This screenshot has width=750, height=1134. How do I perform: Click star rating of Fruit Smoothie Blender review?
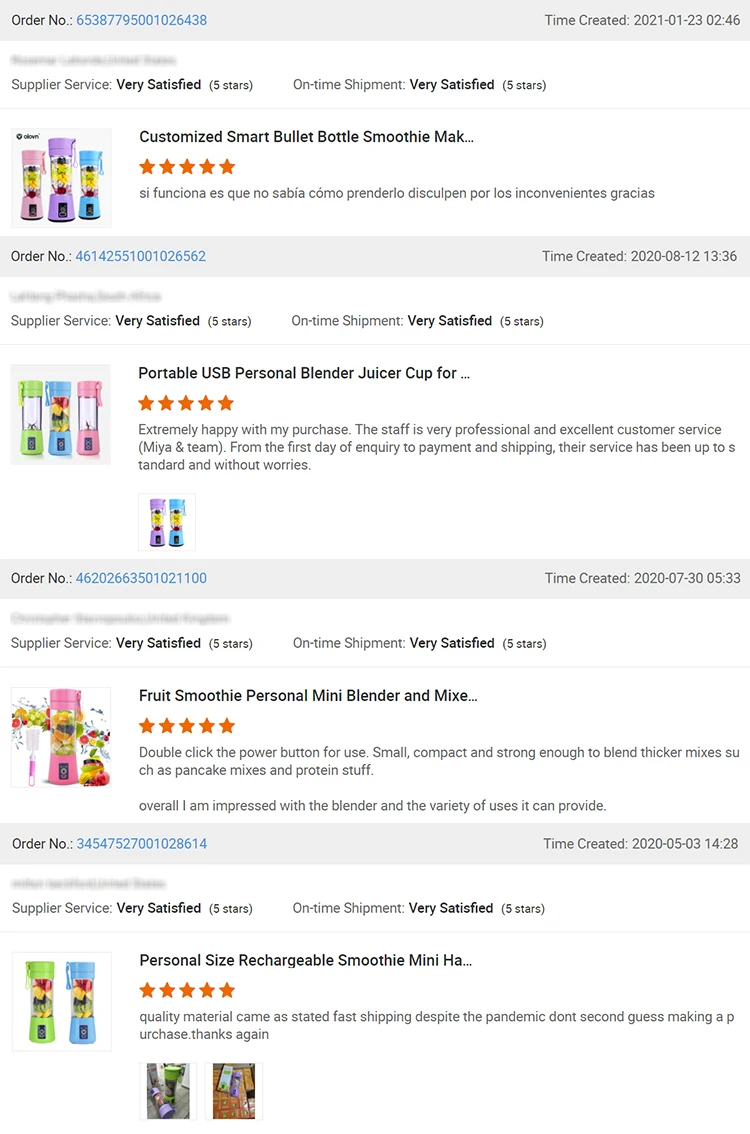[187, 725]
